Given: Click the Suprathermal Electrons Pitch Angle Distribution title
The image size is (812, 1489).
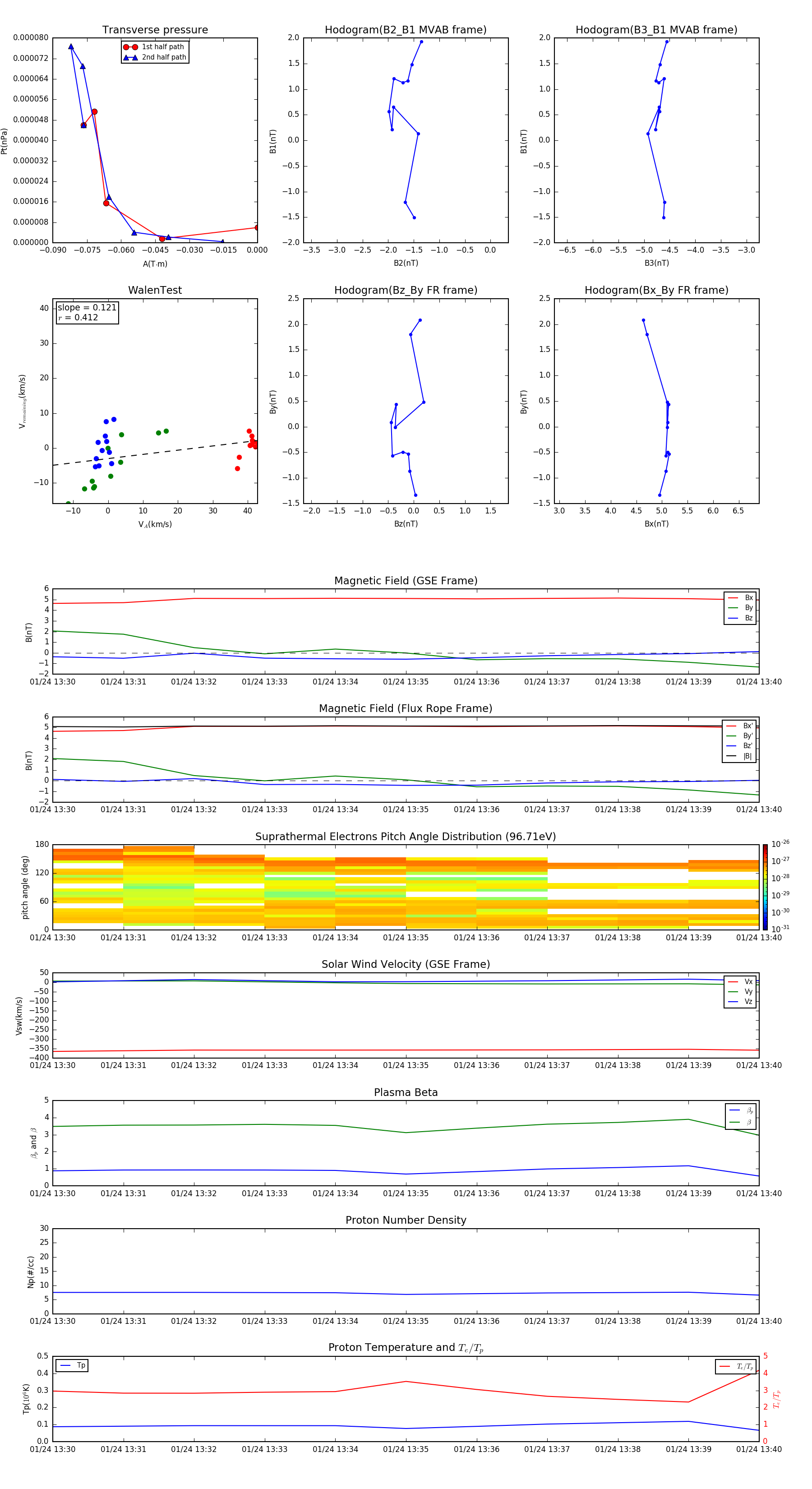Looking at the screenshot, I should 406,837.
